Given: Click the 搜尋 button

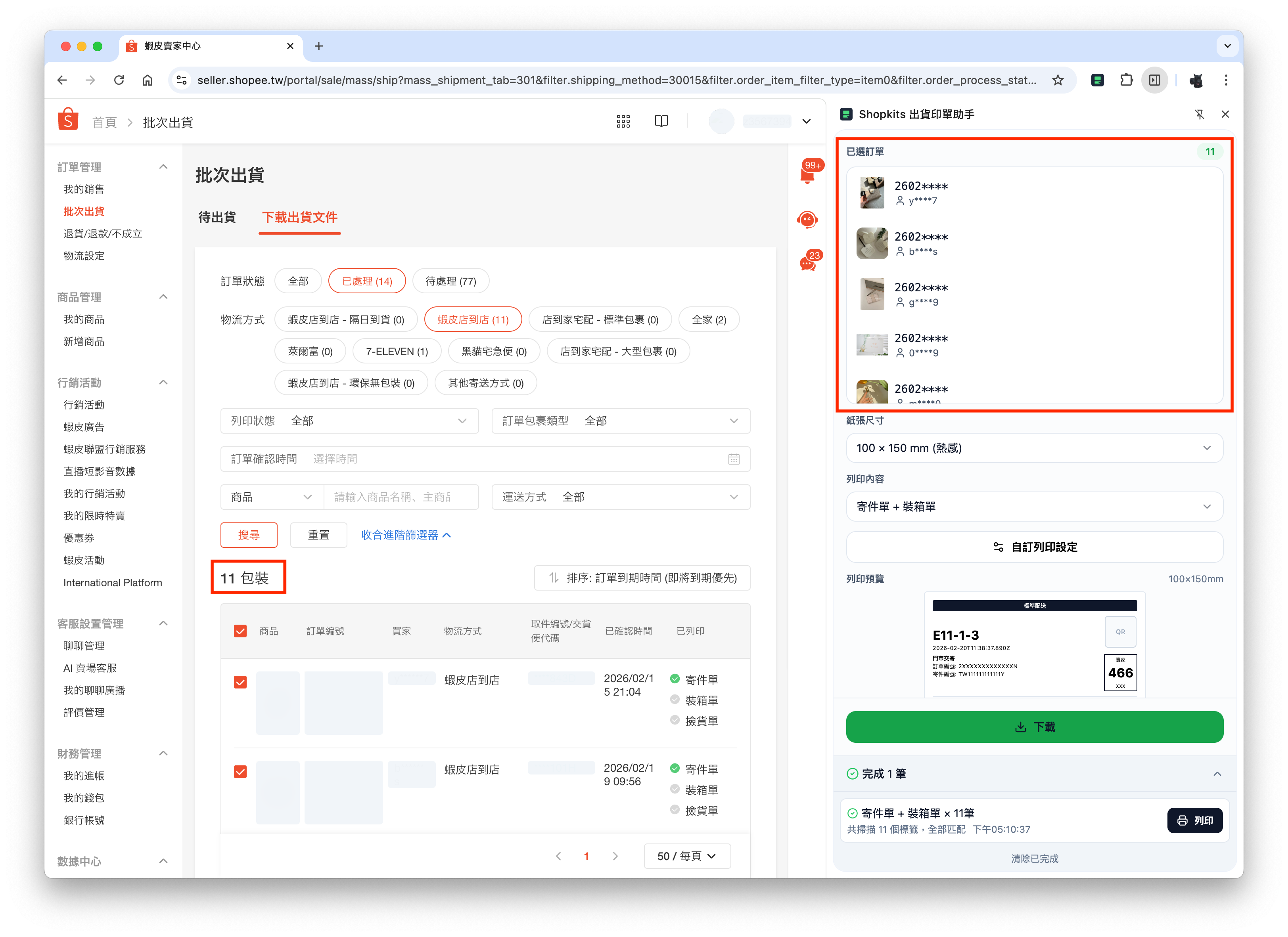Looking at the screenshot, I should (249, 535).
